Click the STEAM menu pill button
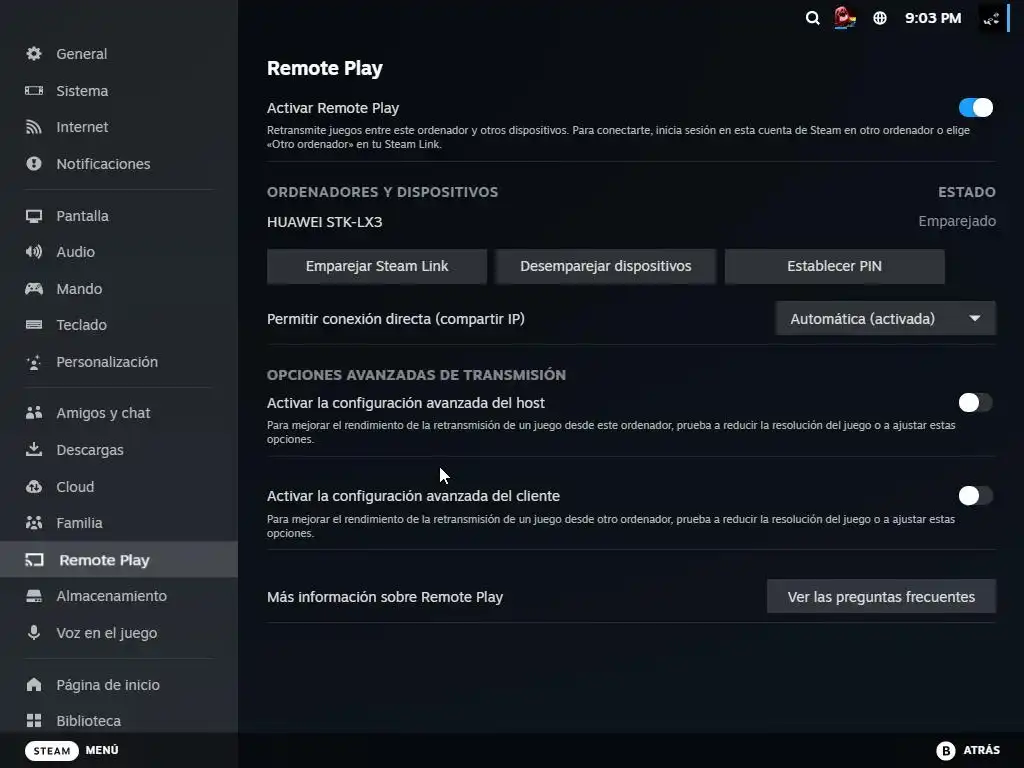Screen dimensions: 1024x768 [x=52, y=750]
